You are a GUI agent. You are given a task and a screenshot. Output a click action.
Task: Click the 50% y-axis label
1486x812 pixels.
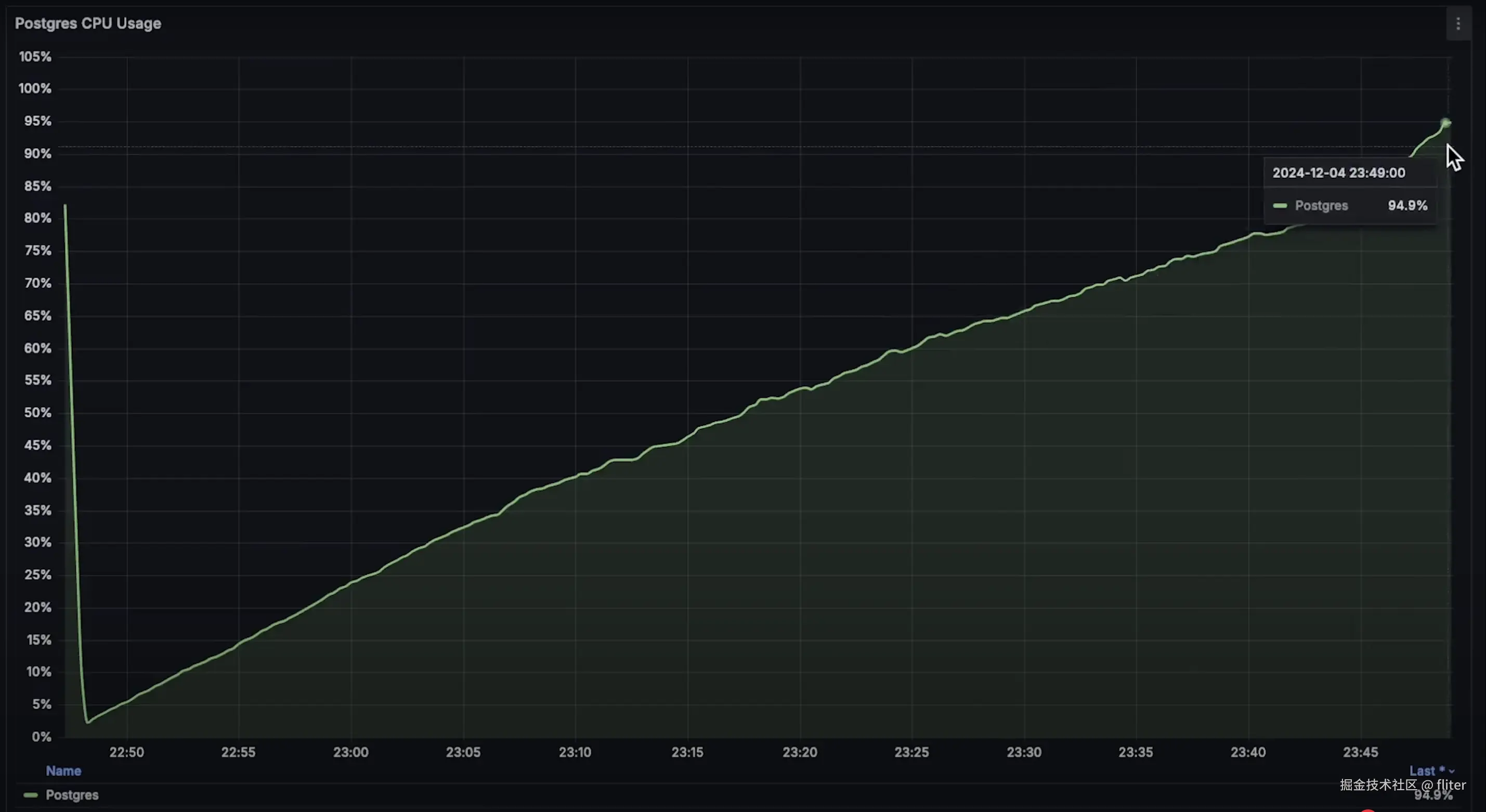[37, 413]
